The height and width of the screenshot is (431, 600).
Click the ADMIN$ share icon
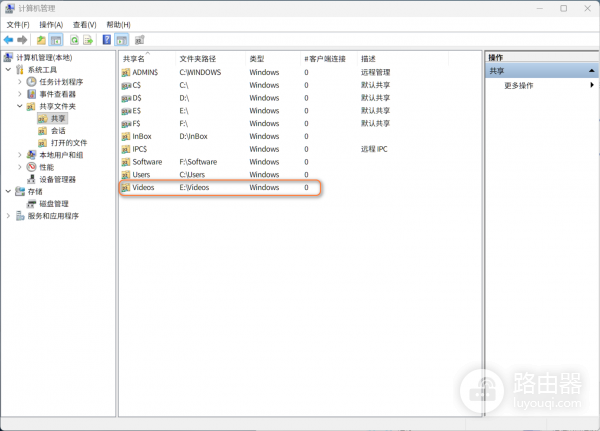click(126, 72)
